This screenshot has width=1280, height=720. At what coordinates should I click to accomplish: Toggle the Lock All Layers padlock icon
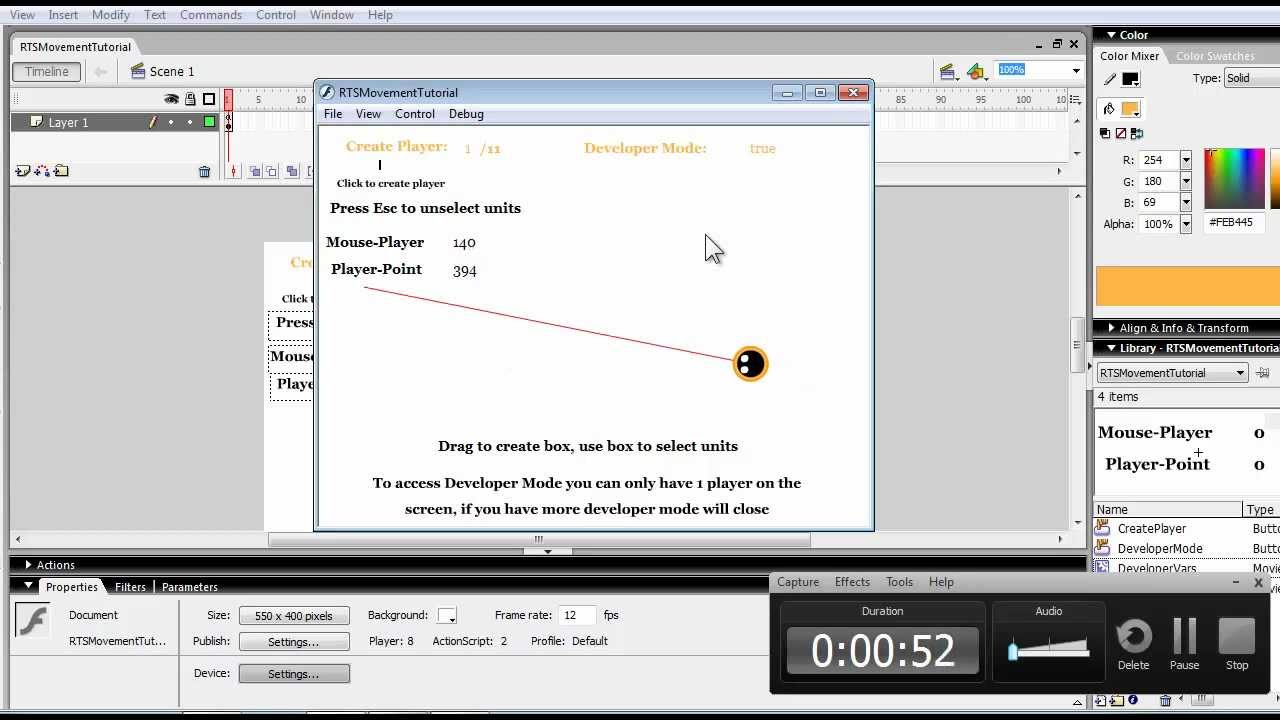190,99
